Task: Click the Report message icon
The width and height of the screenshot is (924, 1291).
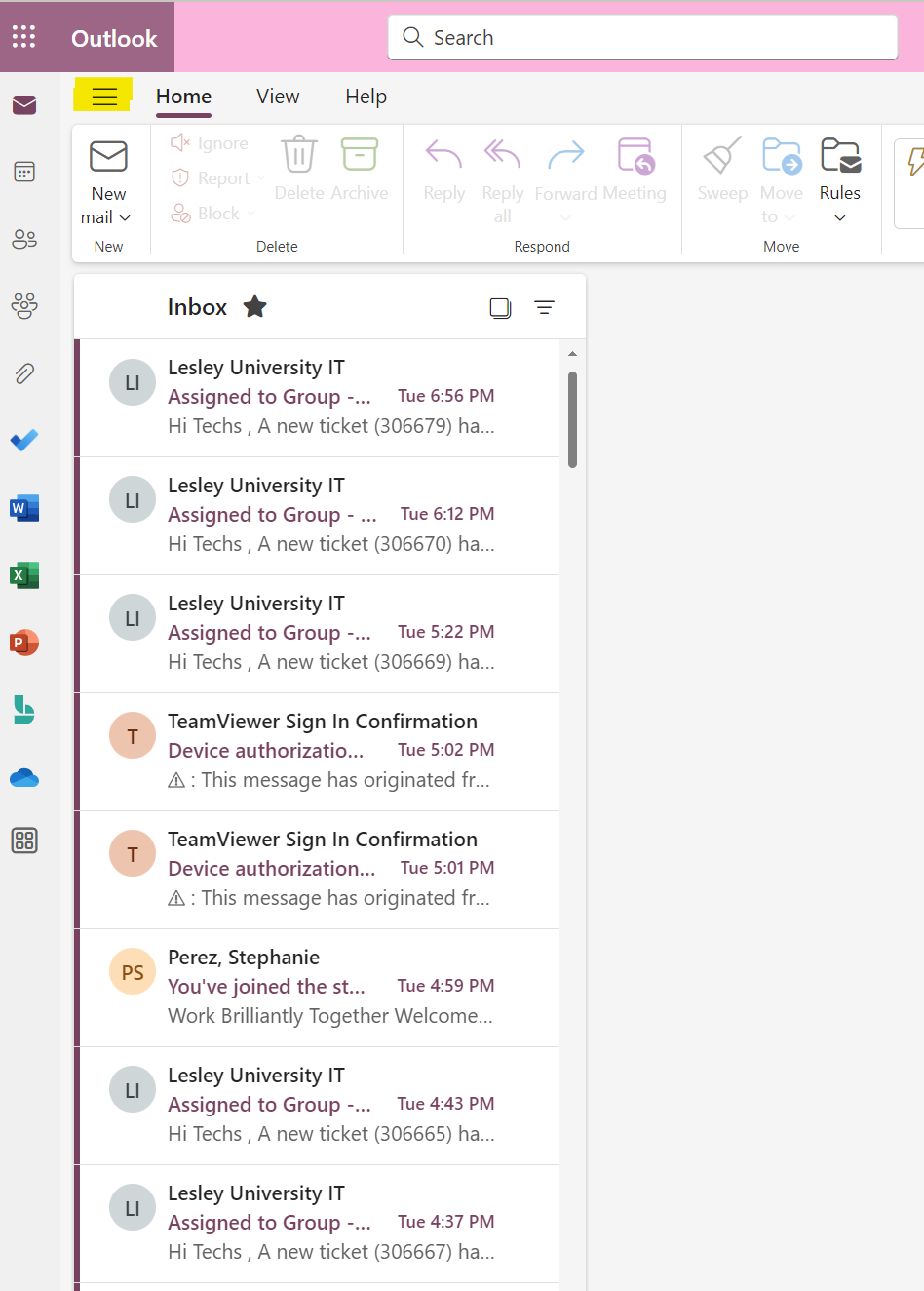Action: coord(180,177)
